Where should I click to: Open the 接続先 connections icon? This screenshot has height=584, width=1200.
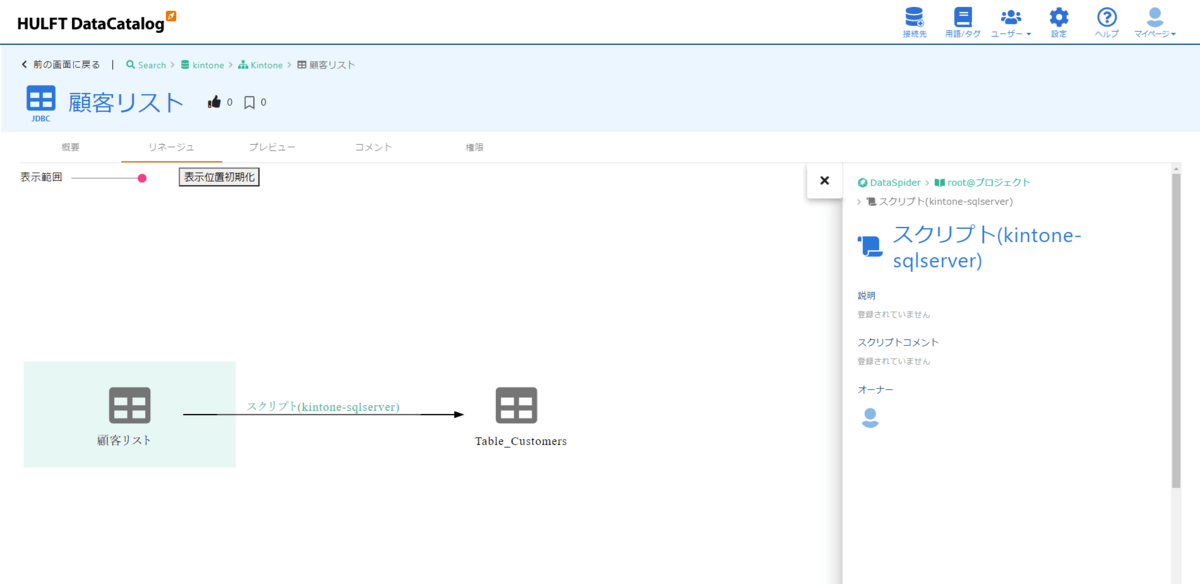point(914,22)
